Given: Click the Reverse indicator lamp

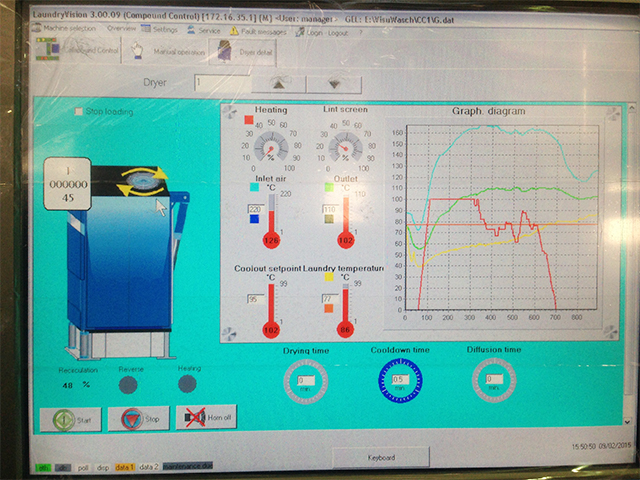Looking at the screenshot, I should point(128,385).
